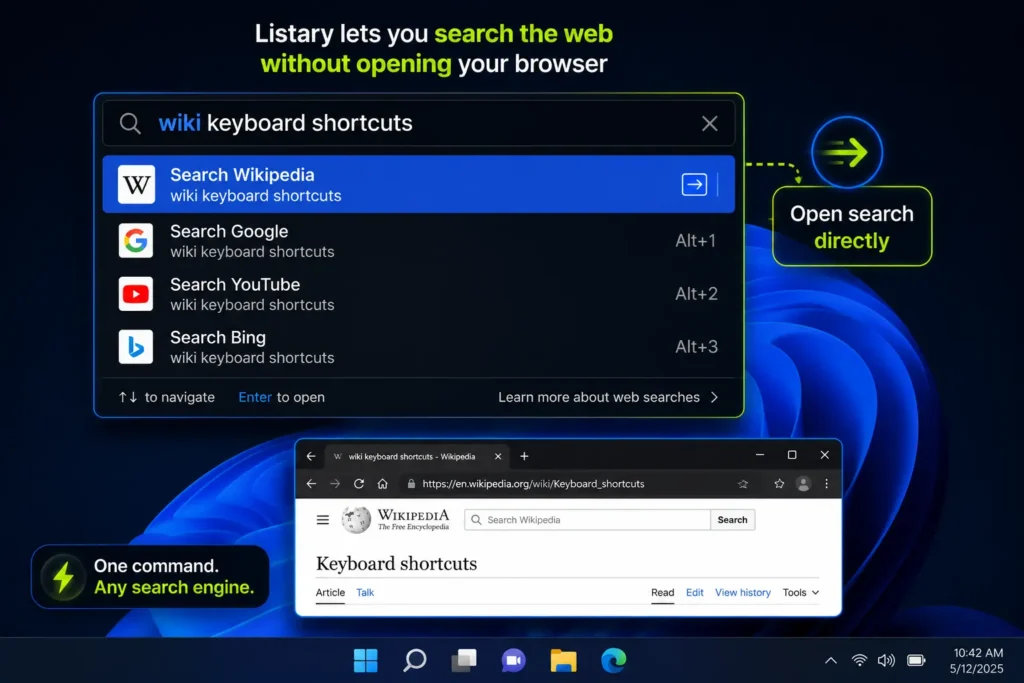Show hidden tray icons chevron

pyautogui.click(x=831, y=660)
